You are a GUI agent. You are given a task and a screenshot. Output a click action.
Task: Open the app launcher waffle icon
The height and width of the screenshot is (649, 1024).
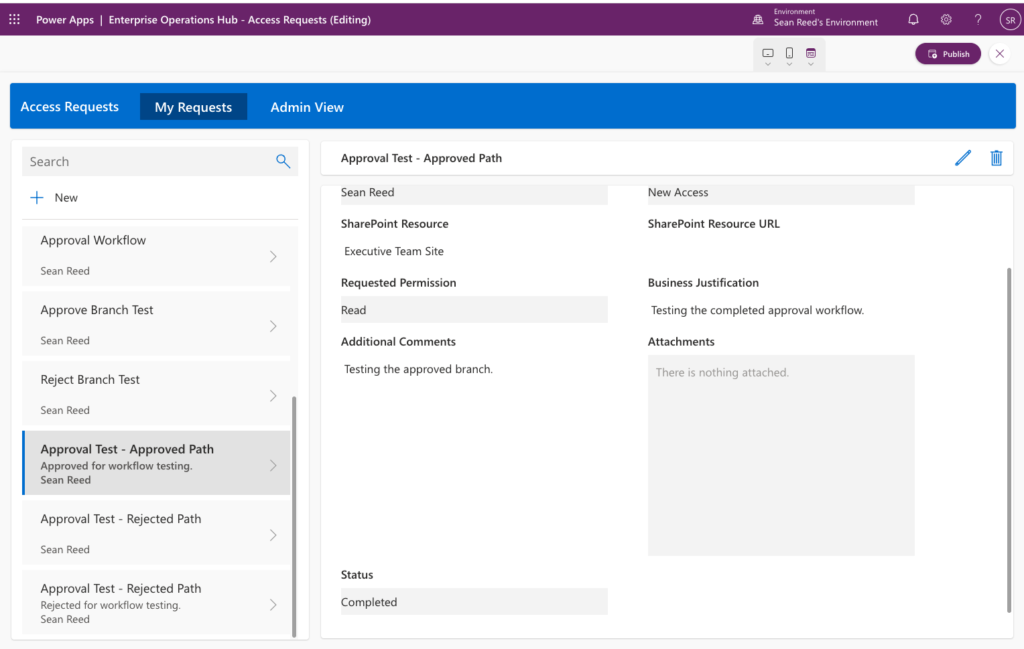point(14,20)
